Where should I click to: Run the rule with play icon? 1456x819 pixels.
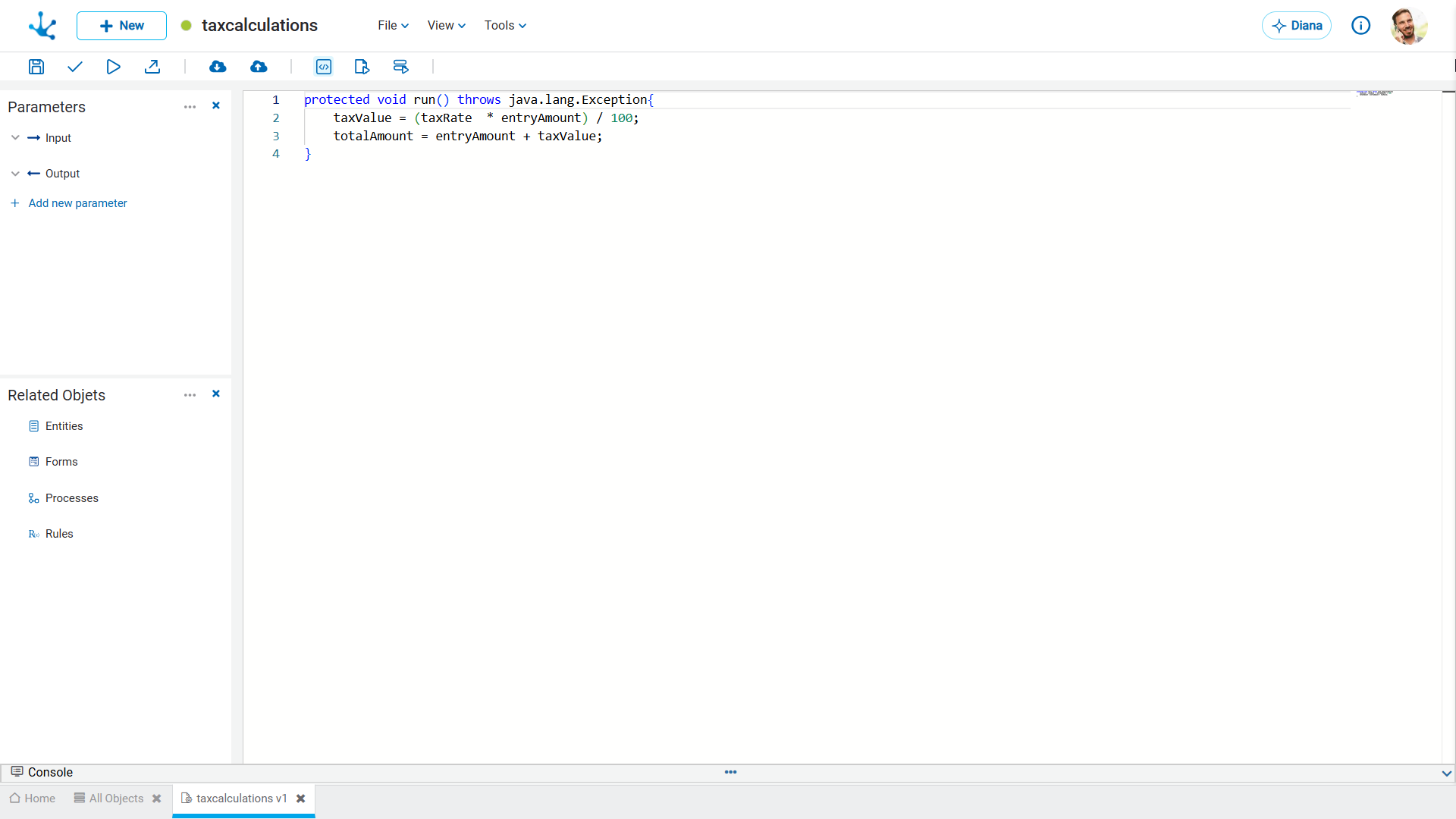(113, 67)
